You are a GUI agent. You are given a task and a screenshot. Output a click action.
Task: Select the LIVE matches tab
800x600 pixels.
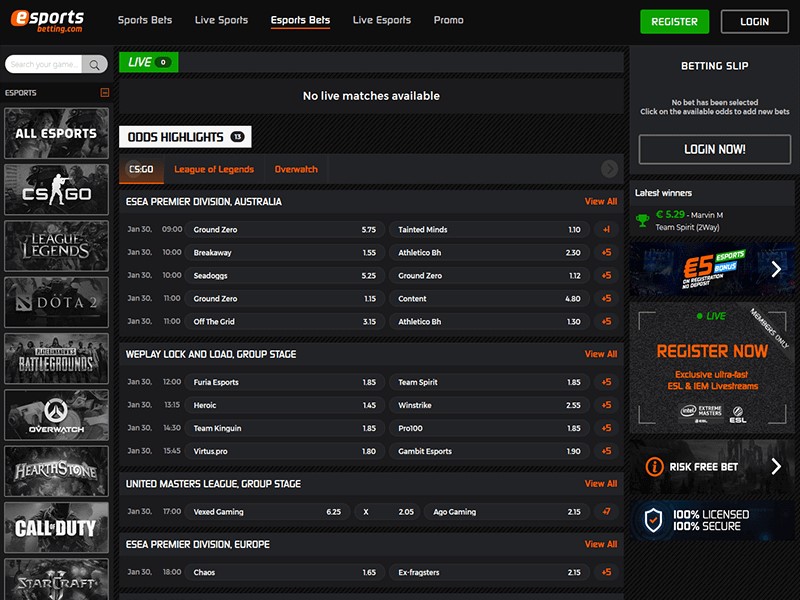pos(148,62)
